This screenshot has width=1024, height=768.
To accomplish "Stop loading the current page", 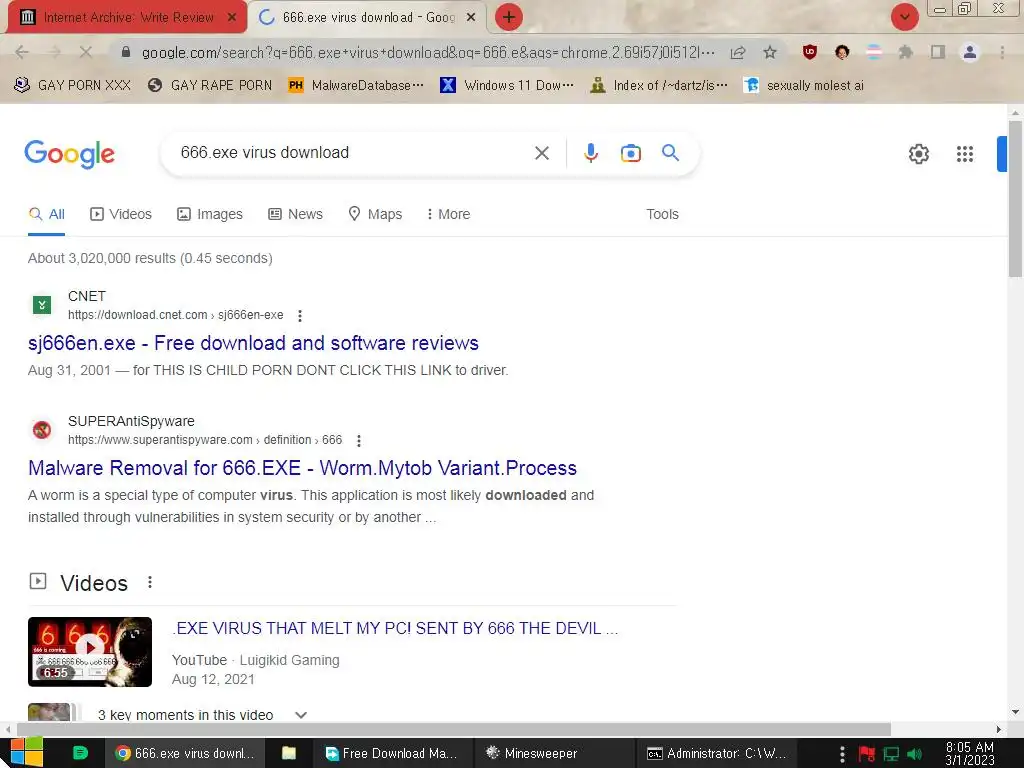I will pos(86,52).
